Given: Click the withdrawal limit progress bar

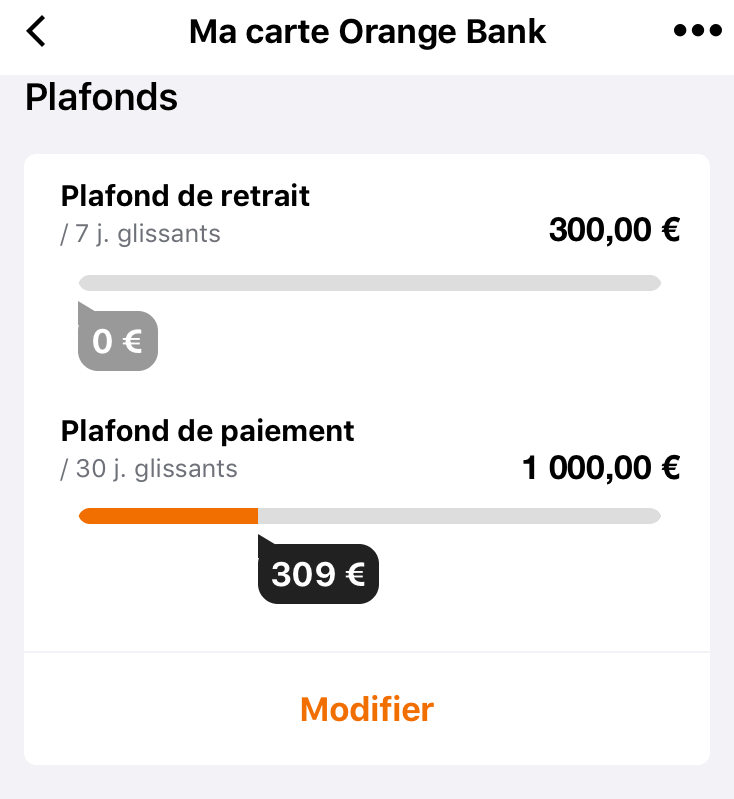Looking at the screenshot, I should point(369,283).
